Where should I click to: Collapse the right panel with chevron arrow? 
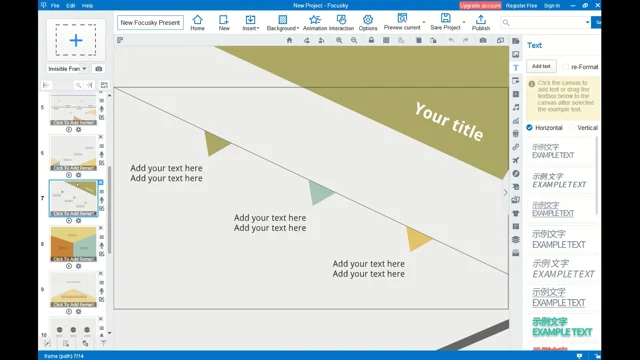tap(505, 193)
